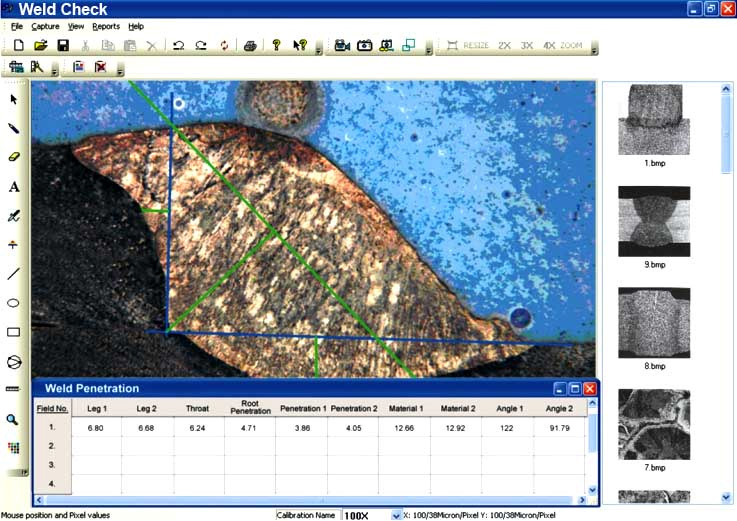Open a file using the folder icon
The width and height of the screenshot is (737, 521).
pyautogui.click(x=41, y=45)
